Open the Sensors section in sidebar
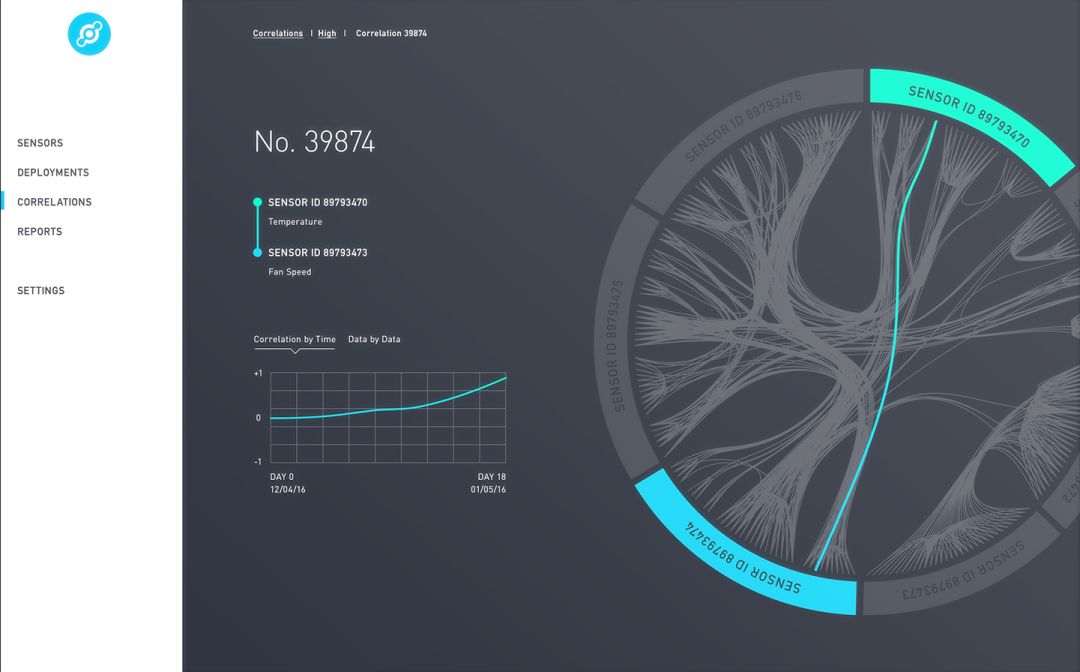The width and height of the screenshot is (1080, 672). 40,143
